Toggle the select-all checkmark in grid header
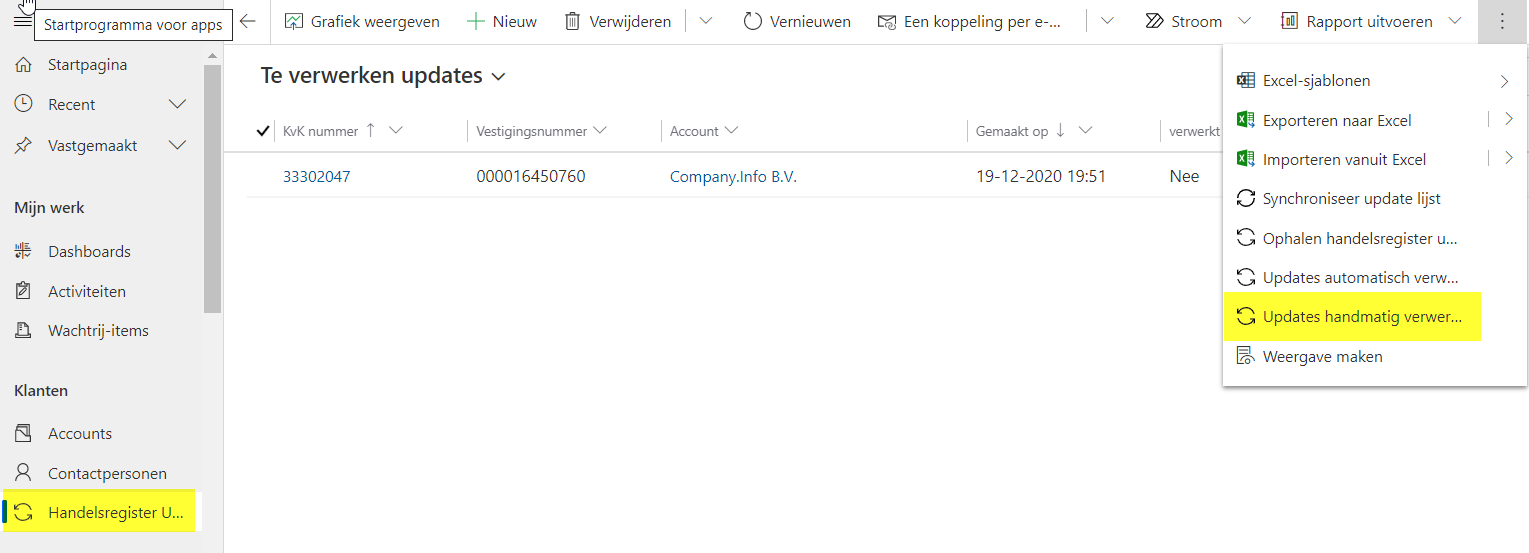The width and height of the screenshot is (1529, 553). point(263,131)
